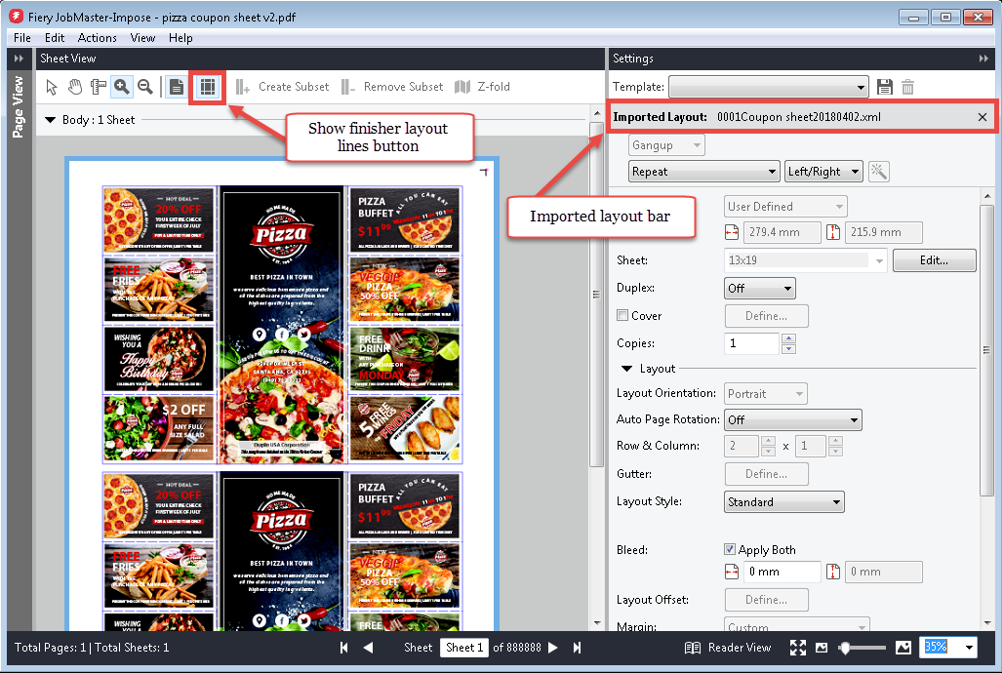Open the Help menu

coord(181,38)
